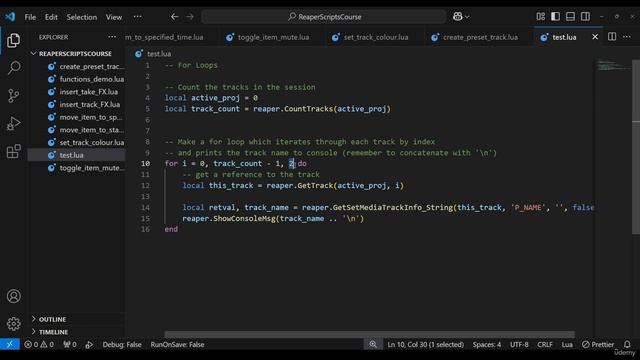Click the ReaperScriptsCourse search box
This screenshot has height=360, width=640.
[x=324, y=17]
